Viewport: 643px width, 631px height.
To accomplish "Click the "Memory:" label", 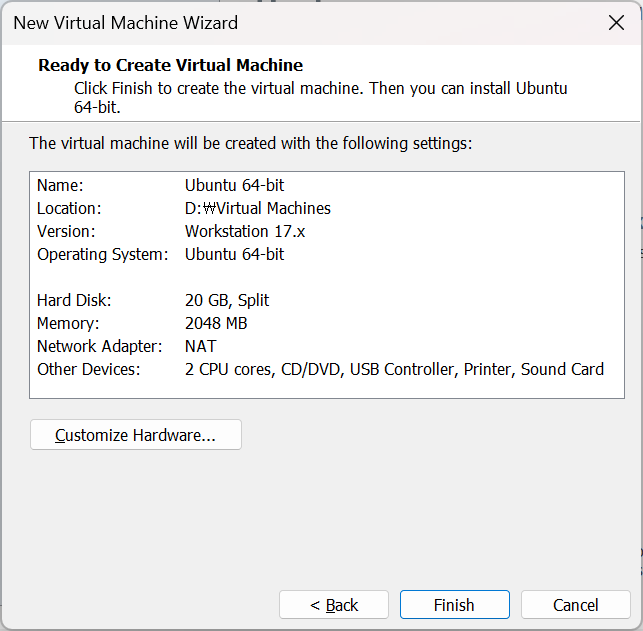I will [68, 323].
